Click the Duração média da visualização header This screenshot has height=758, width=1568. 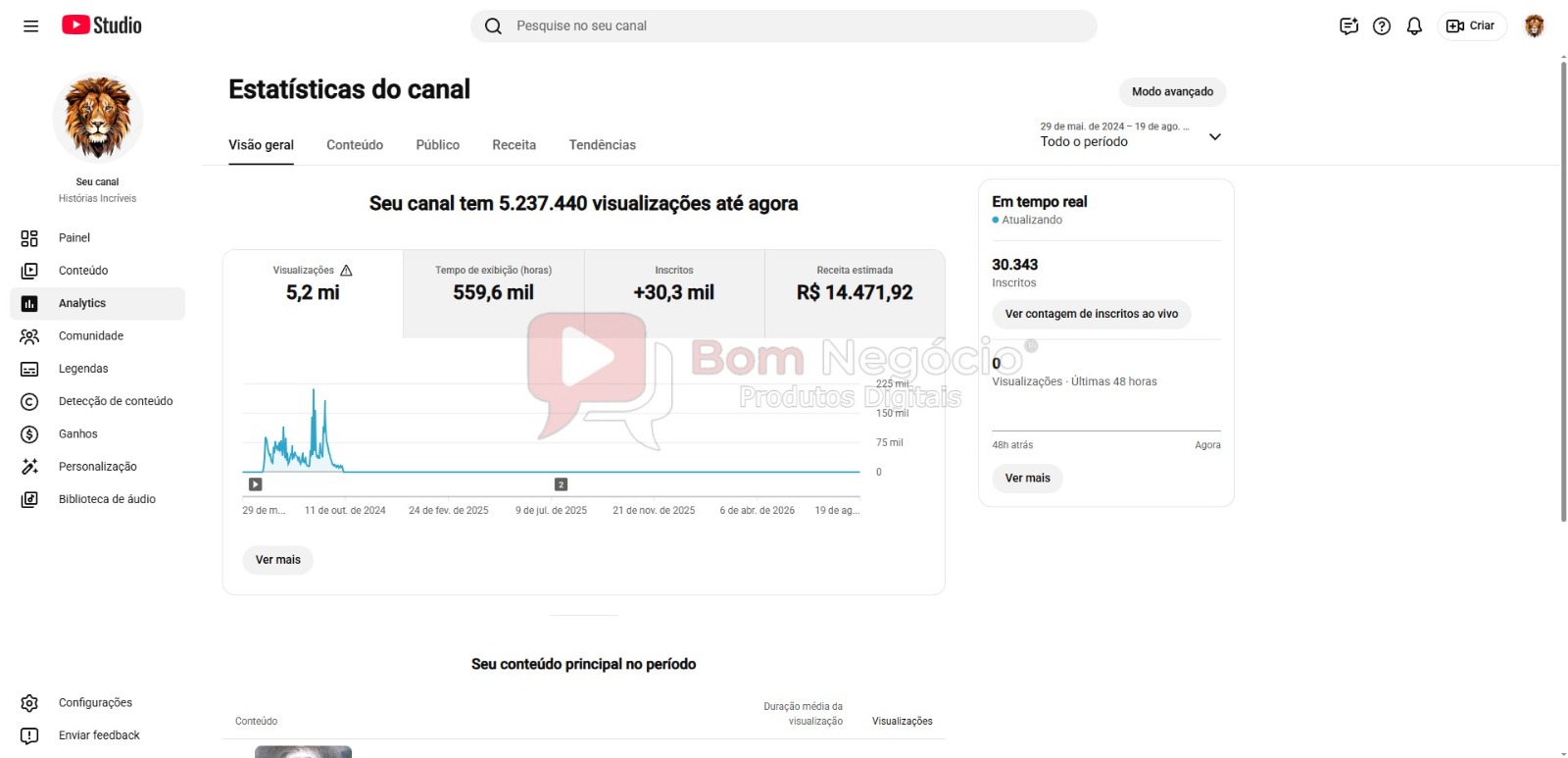click(804, 714)
